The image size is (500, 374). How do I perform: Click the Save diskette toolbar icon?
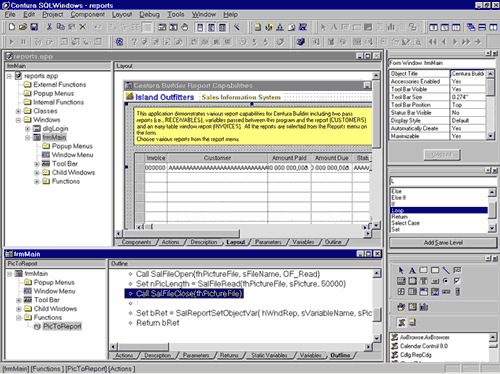pos(34,27)
